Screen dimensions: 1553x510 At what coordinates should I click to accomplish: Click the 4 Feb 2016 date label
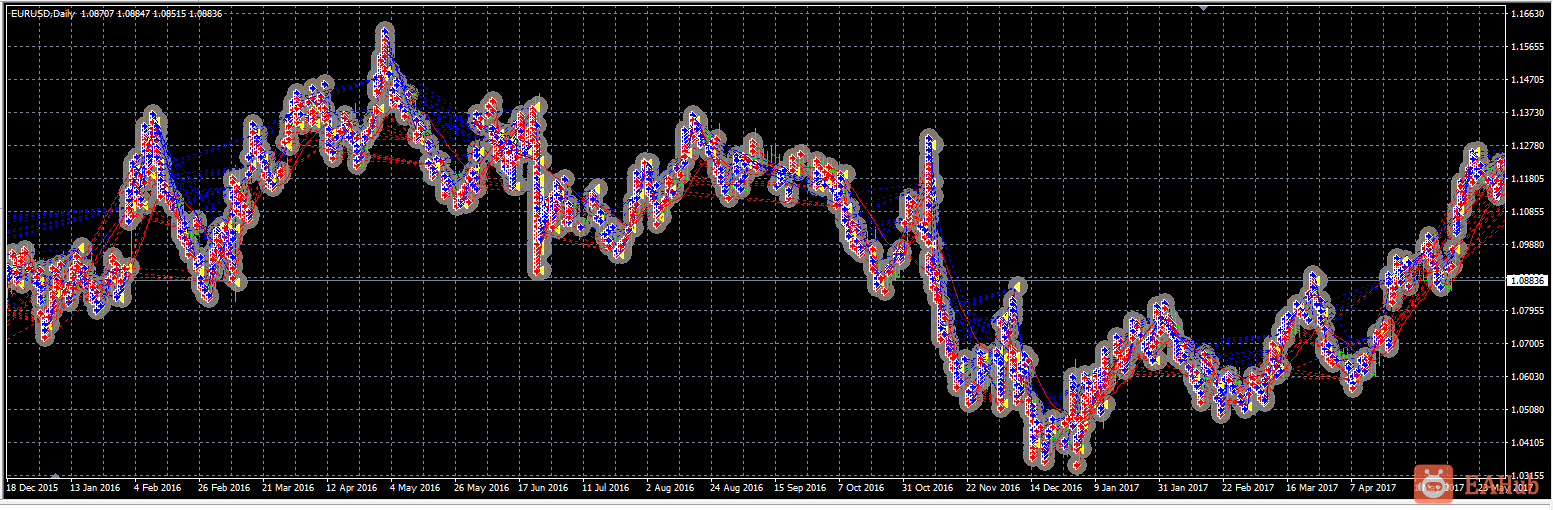click(159, 488)
